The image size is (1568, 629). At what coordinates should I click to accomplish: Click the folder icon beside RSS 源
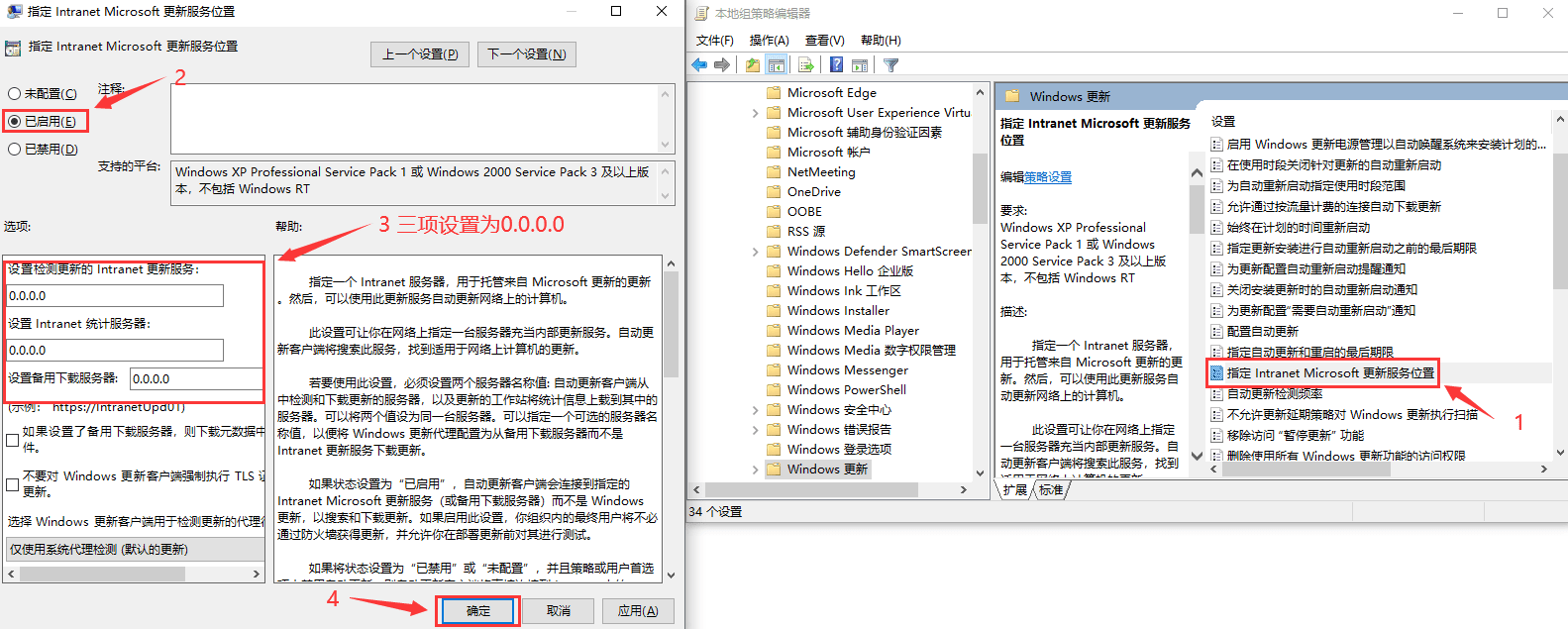pyautogui.click(x=774, y=232)
